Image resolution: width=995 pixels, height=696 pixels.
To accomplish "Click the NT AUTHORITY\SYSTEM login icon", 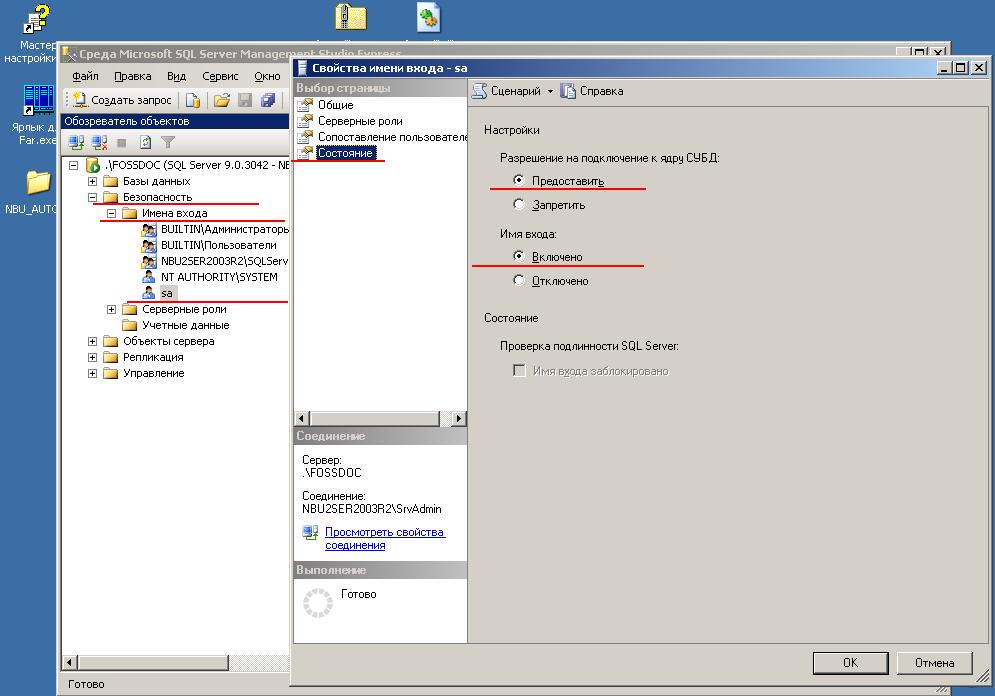I will pos(148,277).
